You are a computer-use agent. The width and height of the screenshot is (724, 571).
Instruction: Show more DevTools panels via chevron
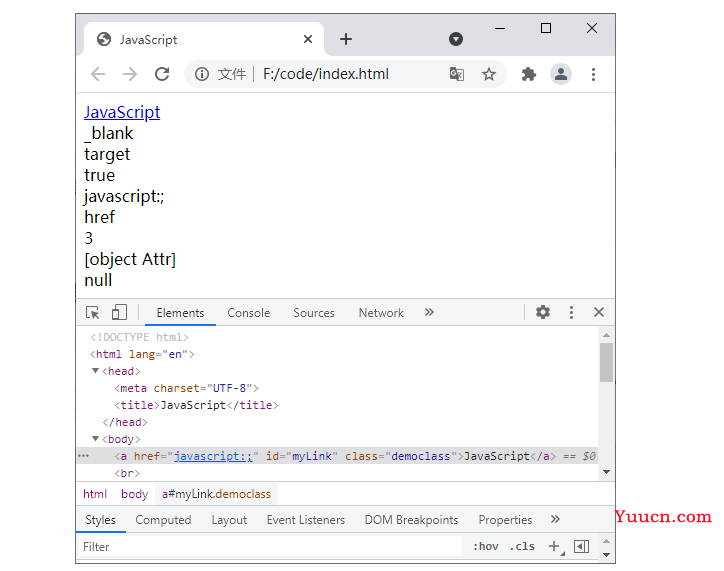coord(429,313)
